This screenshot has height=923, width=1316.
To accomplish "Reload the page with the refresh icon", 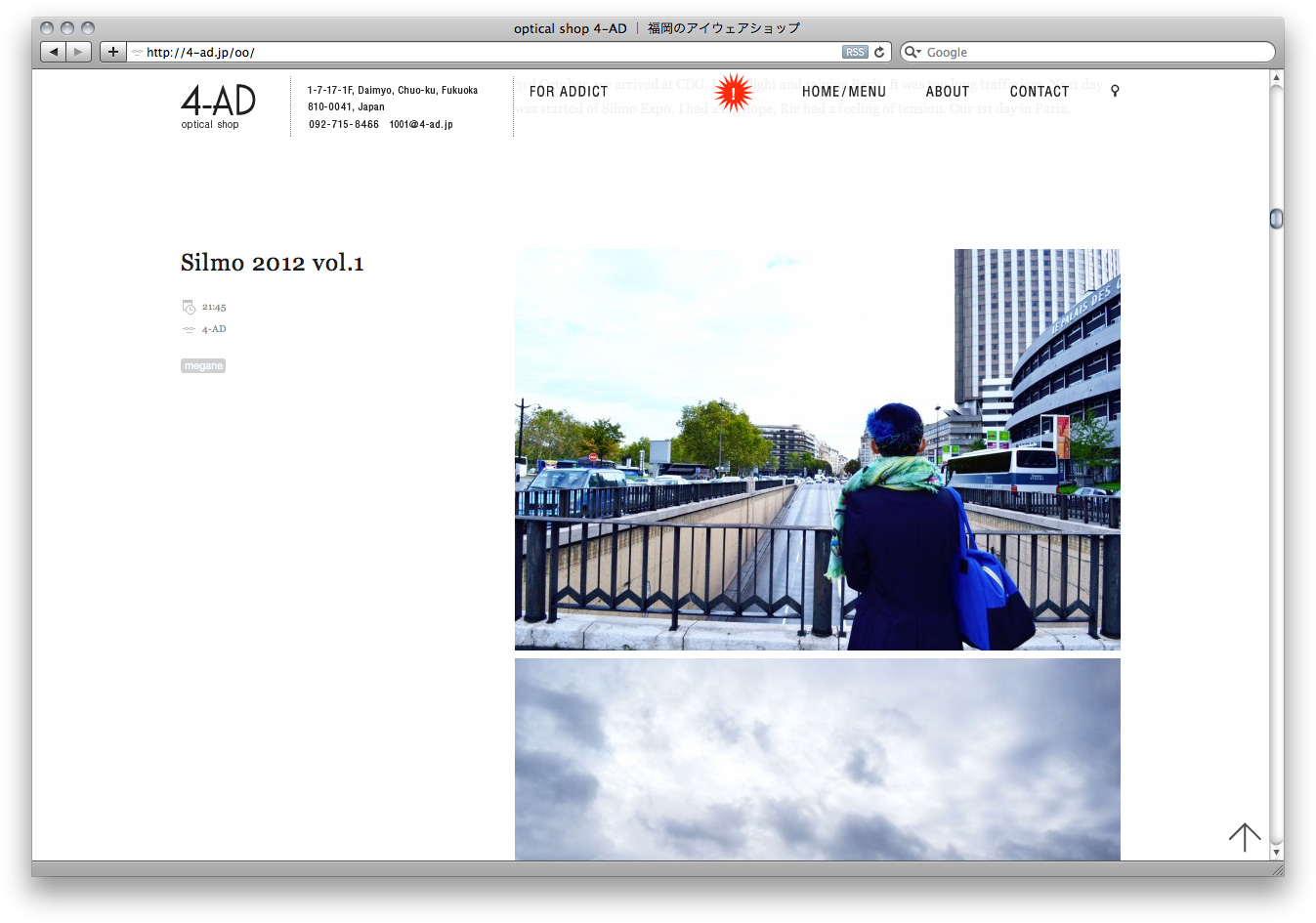I will [x=879, y=53].
